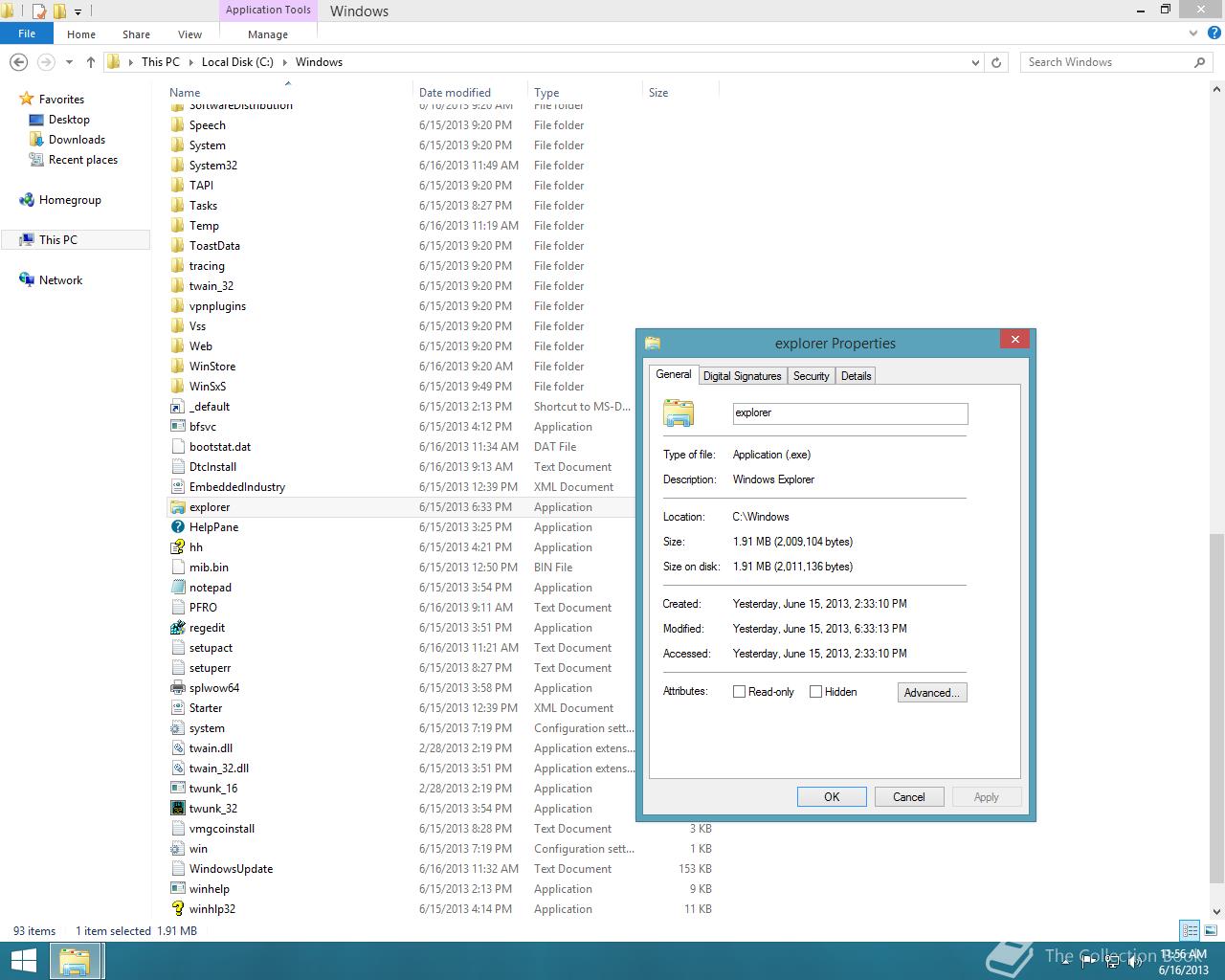Image resolution: width=1225 pixels, height=980 pixels.
Task: Select Desktop under Favorites
Action: [69, 120]
